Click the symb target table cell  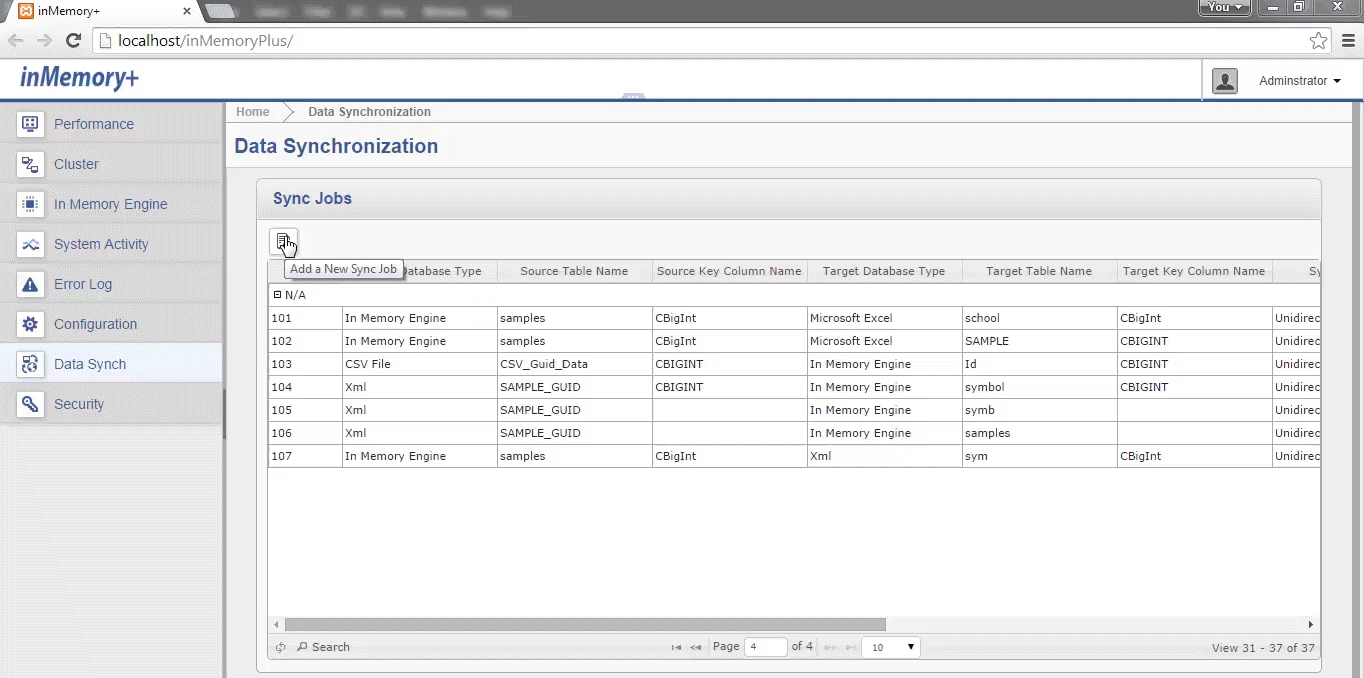coord(1039,410)
